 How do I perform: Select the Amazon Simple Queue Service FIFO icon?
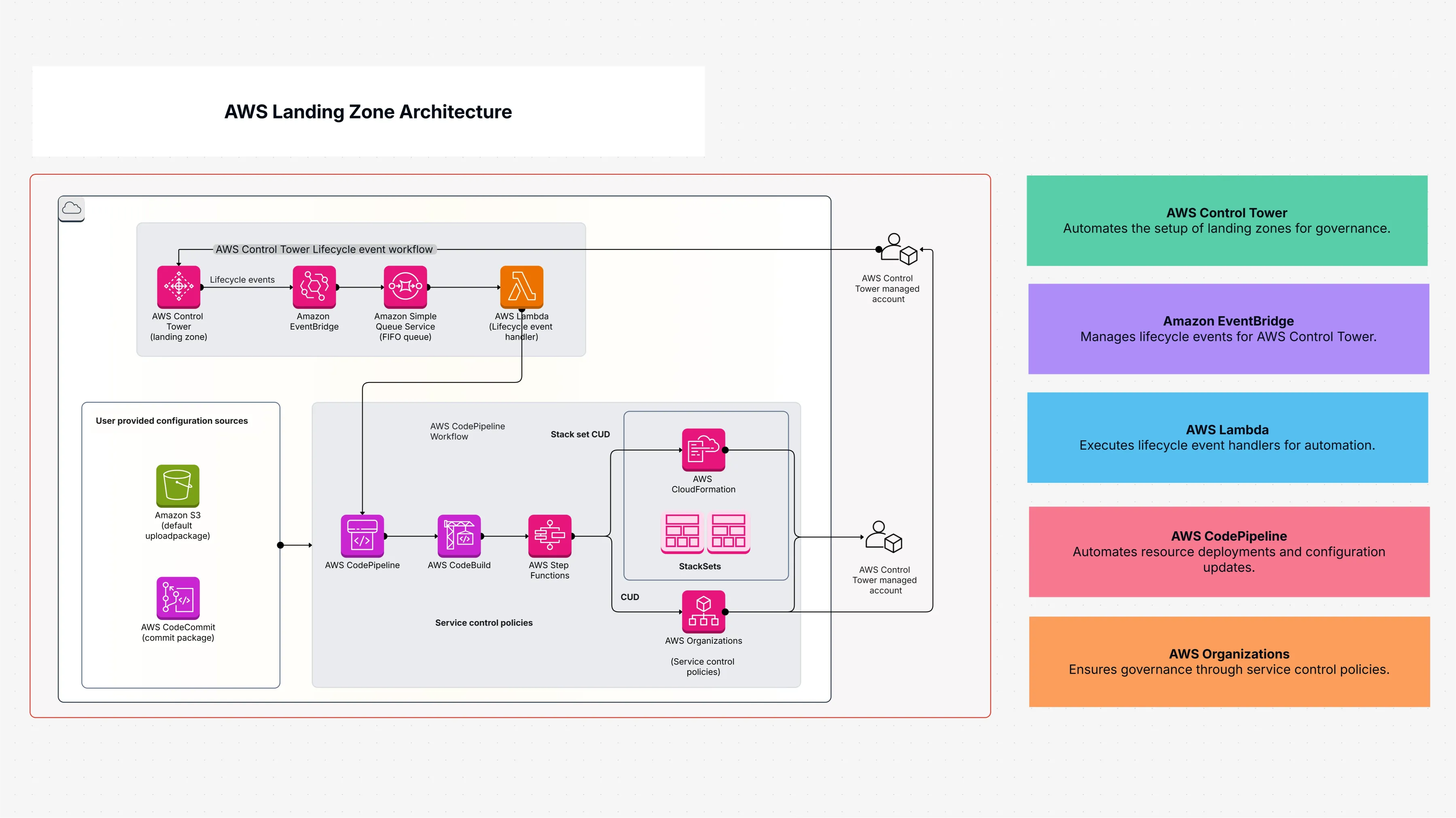click(405, 287)
